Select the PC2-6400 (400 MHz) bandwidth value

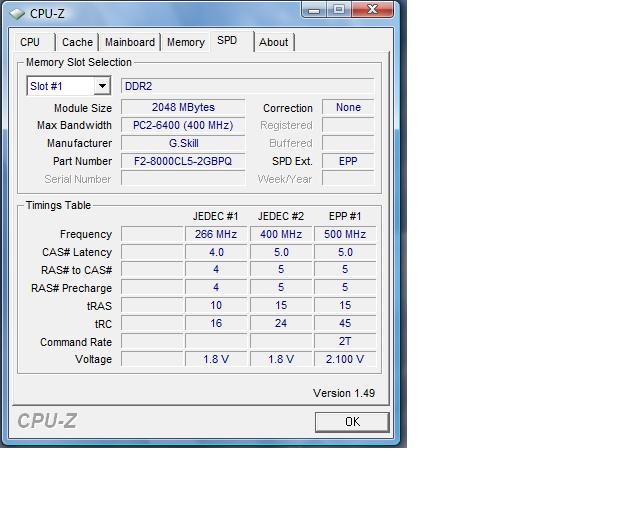(x=183, y=125)
